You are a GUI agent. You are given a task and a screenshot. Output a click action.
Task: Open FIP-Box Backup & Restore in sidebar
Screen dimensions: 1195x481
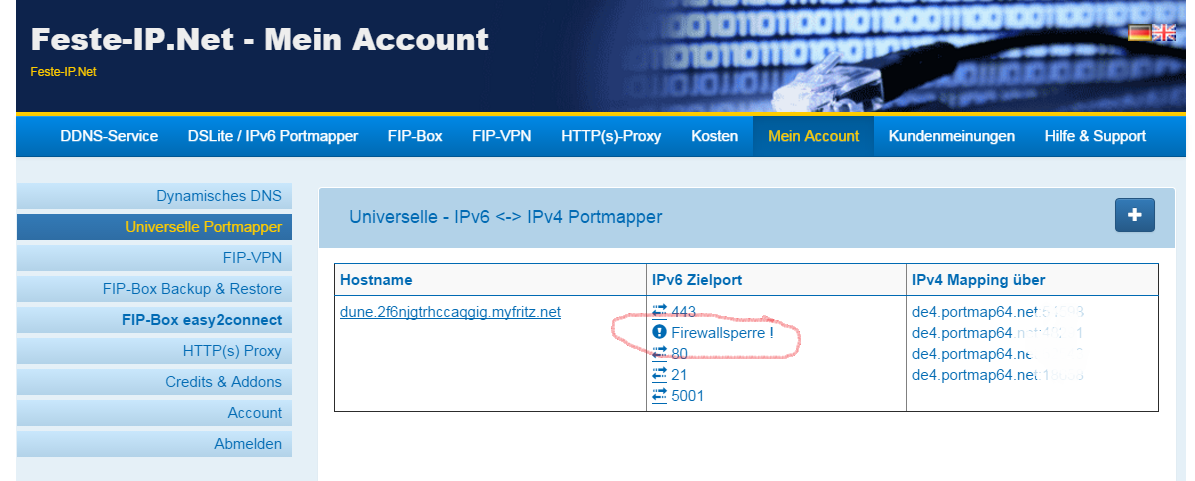[x=192, y=289]
